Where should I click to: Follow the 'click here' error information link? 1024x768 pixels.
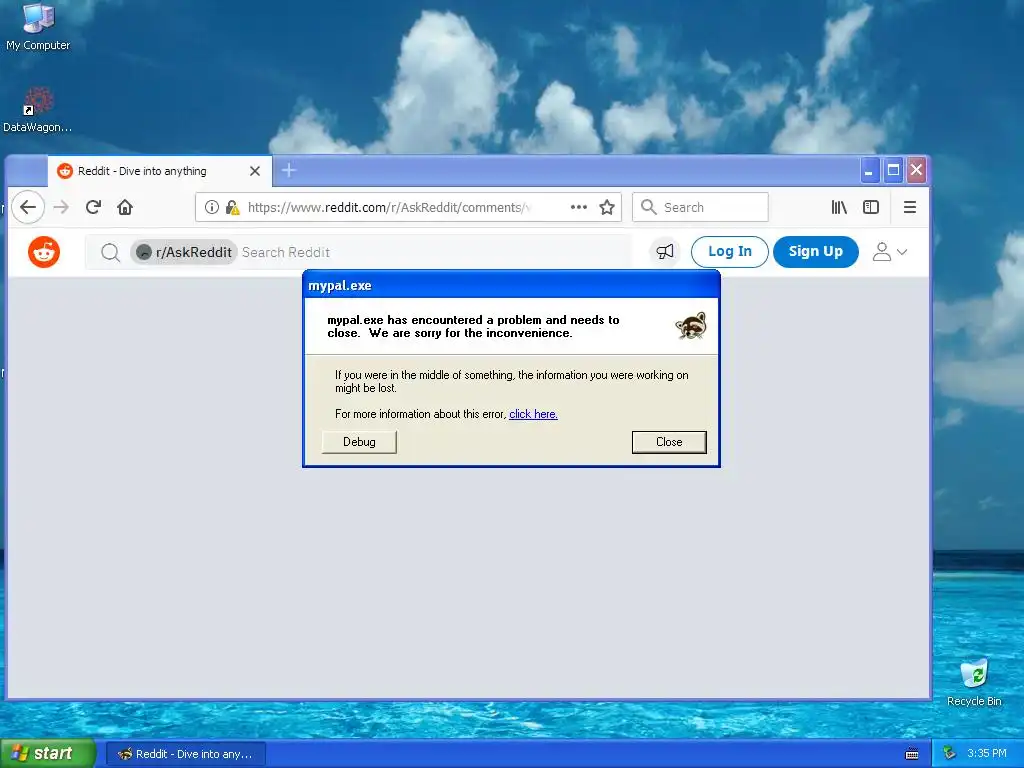pyautogui.click(x=533, y=414)
